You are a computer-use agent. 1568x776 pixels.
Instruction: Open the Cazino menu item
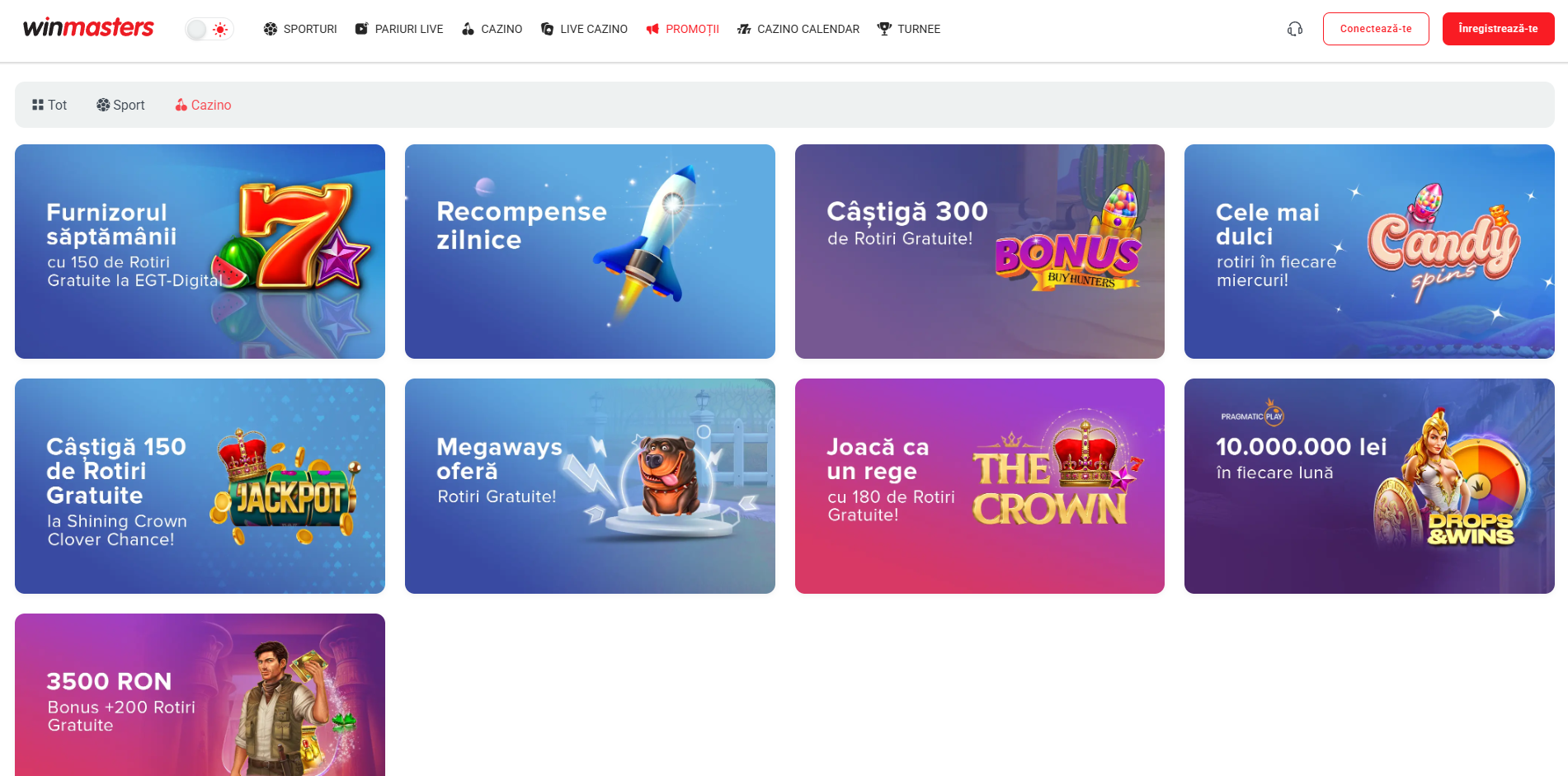coord(492,29)
